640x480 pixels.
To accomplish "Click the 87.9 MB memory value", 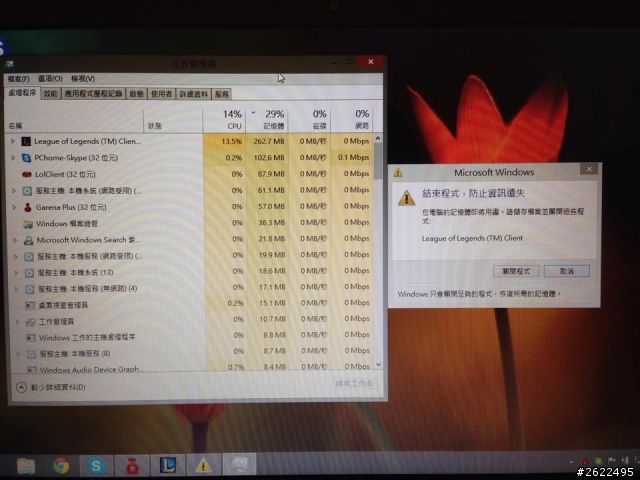I will [x=271, y=174].
